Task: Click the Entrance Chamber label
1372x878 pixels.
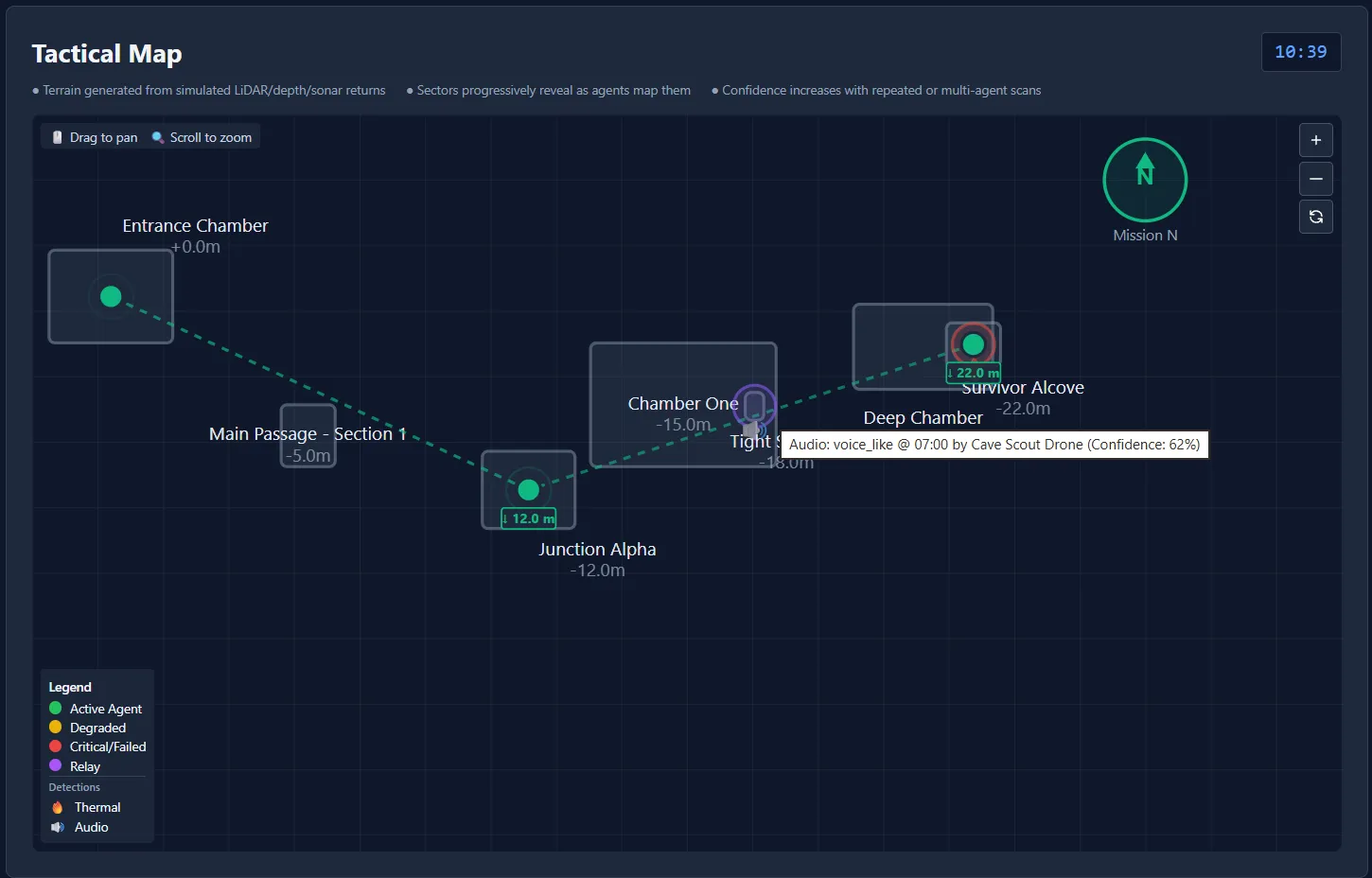Action: [195, 225]
